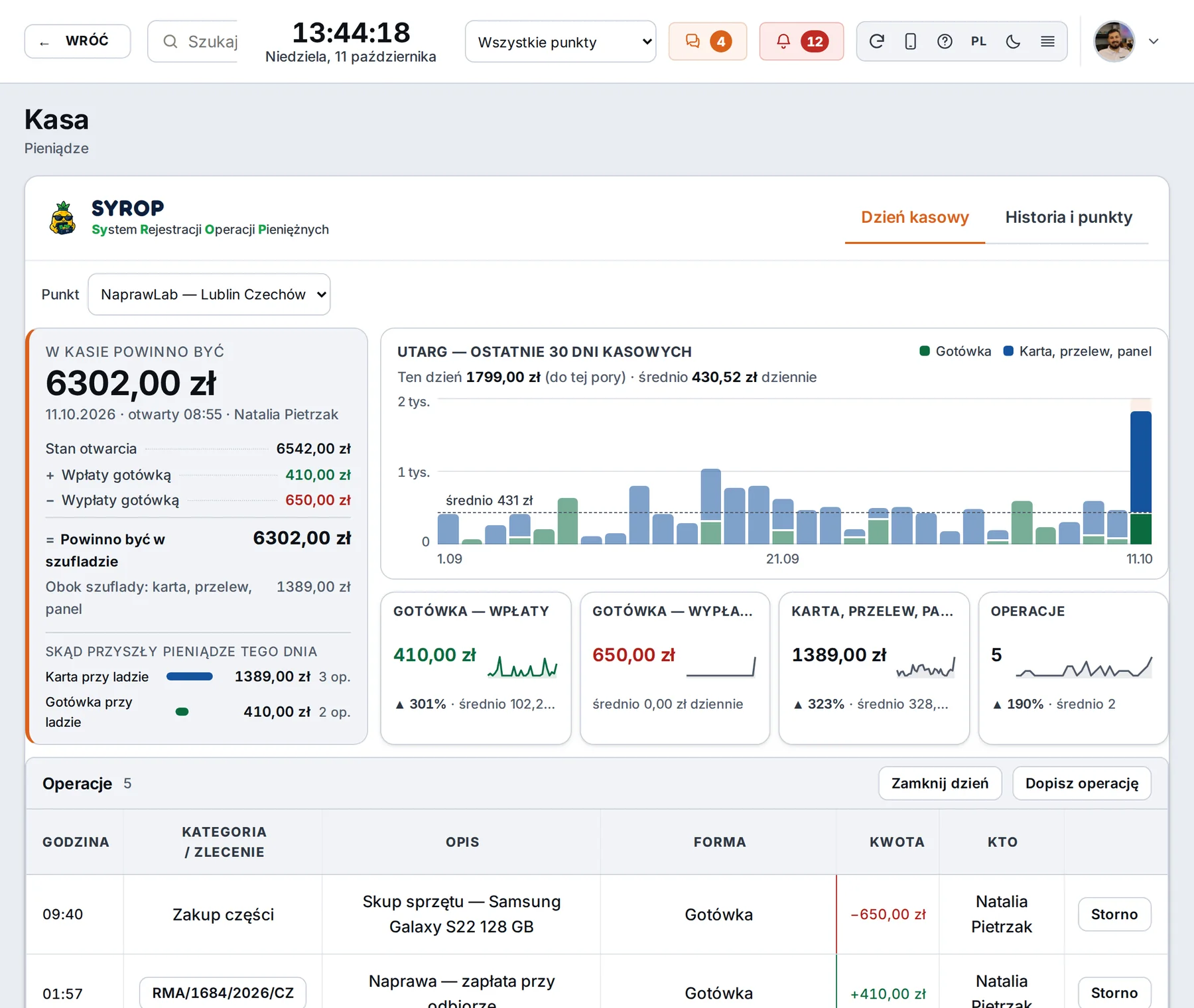Open the notifications bell with 12 badge

pyautogui.click(x=801, y=41)
